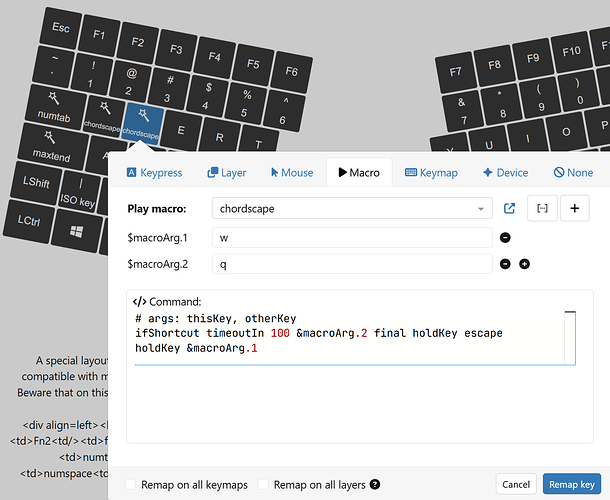Enable Remap on all keymaps checkbox

point(131,485)
